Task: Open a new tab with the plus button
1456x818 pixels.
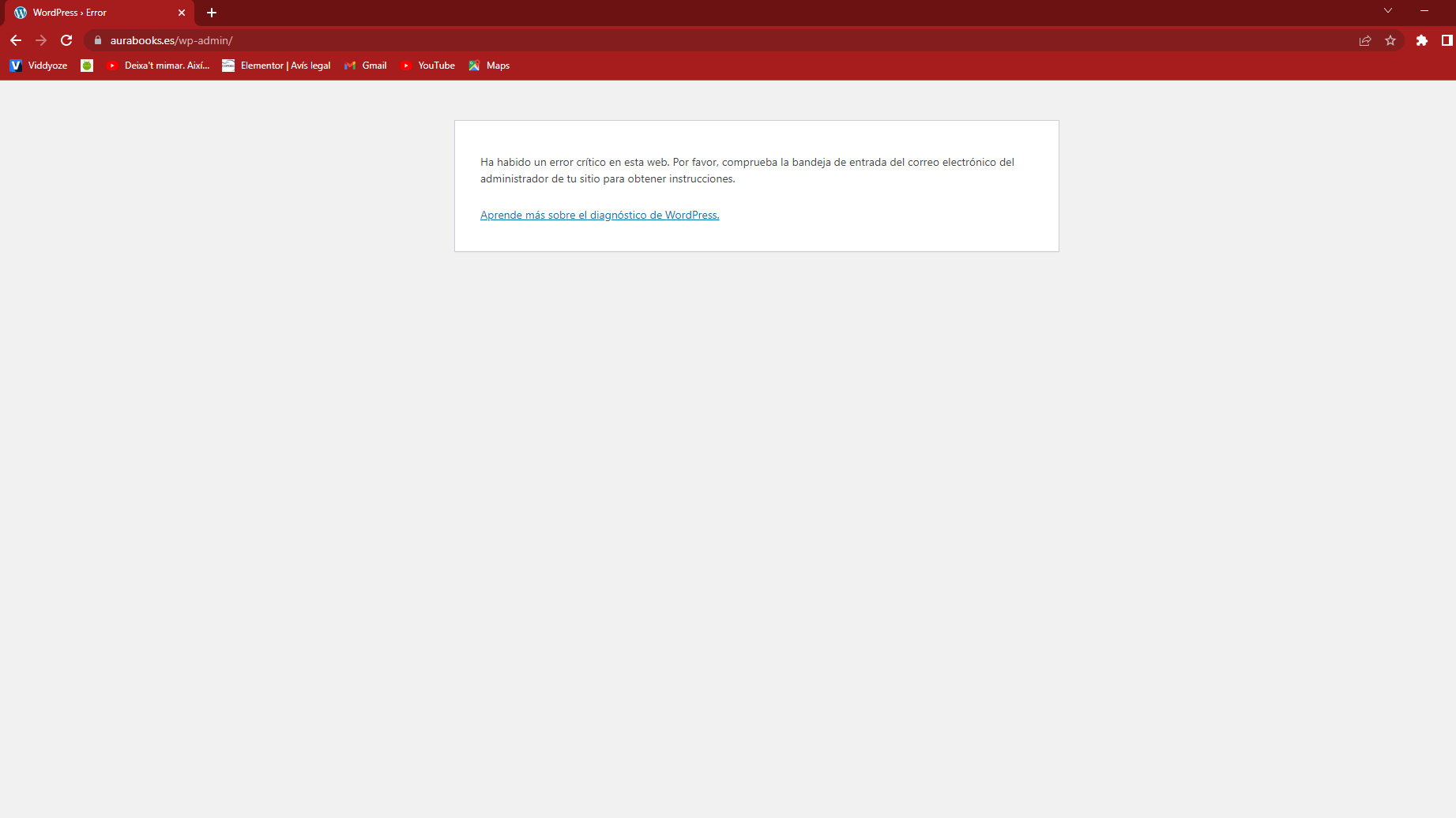Action: pos(212,13)
